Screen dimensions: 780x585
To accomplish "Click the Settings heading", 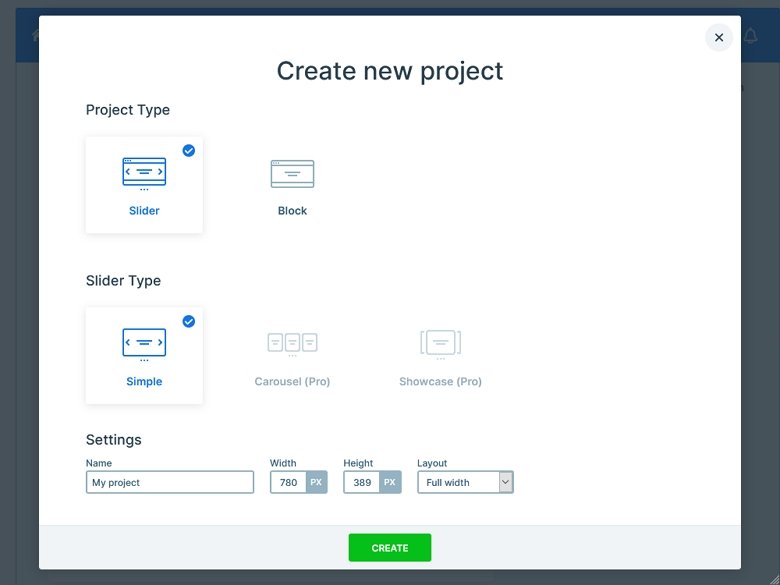I will [113, 440].
